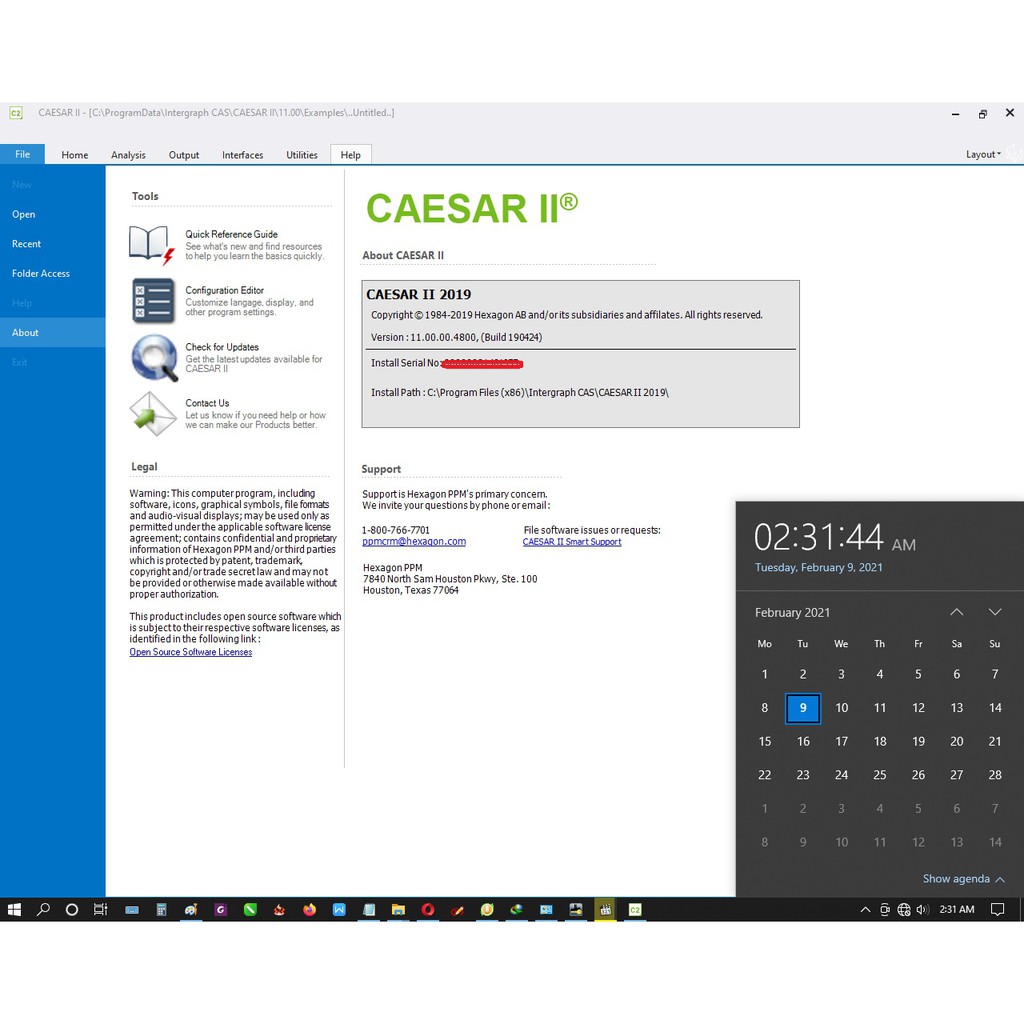
Task: Open the Calculator taskbar icon
Action: 161,909
